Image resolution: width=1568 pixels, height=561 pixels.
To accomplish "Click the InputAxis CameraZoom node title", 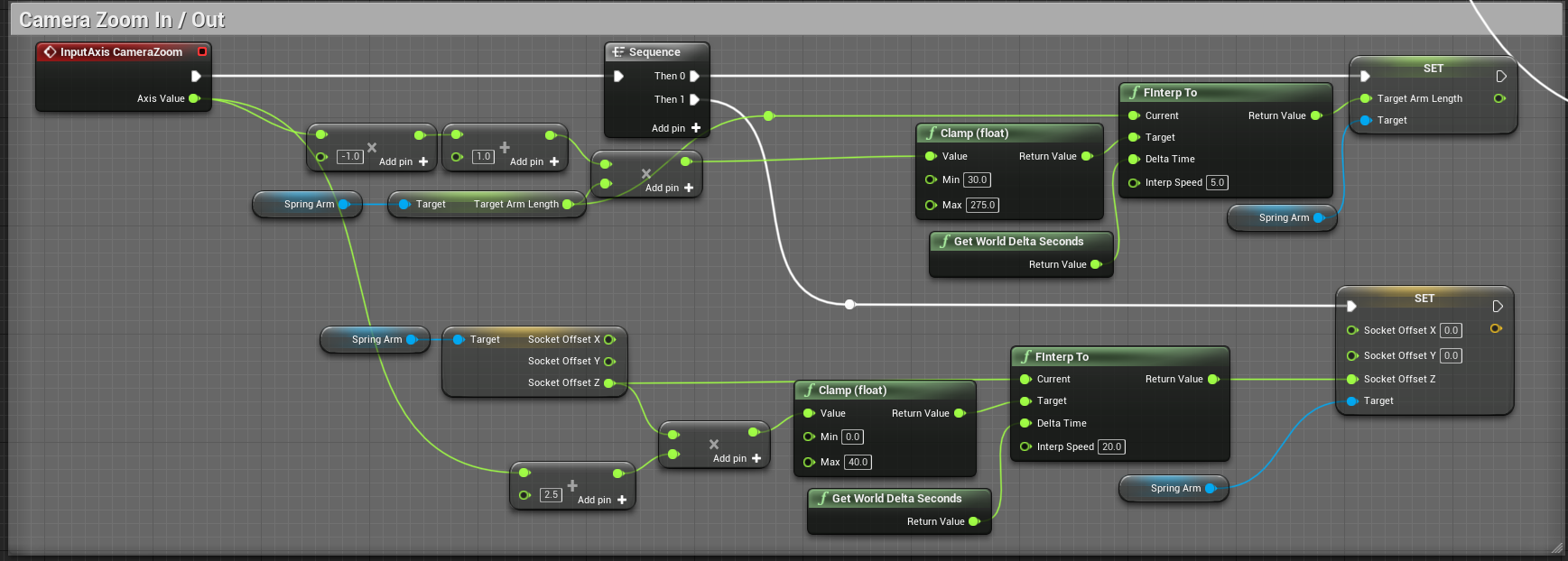I will click(121, 52).
